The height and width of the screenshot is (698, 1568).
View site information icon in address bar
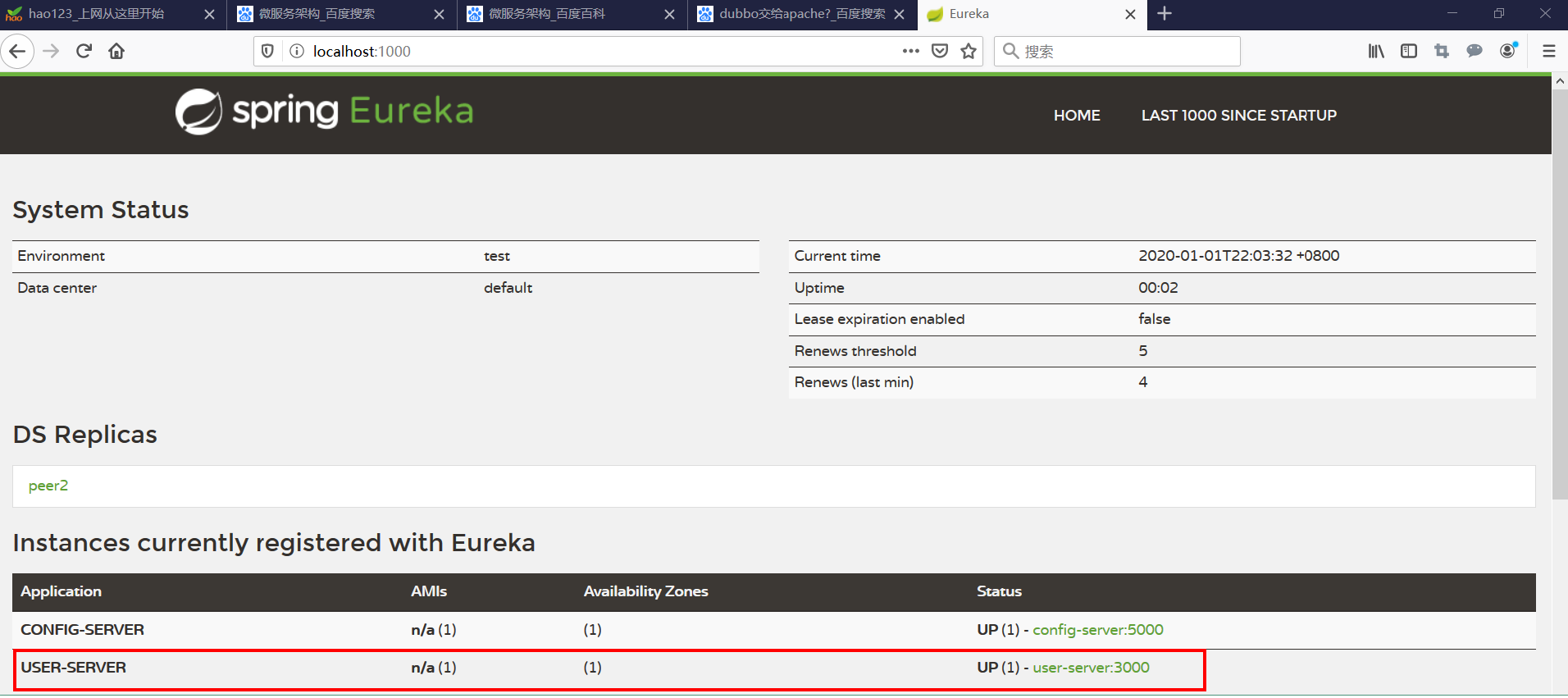point(297,51)
